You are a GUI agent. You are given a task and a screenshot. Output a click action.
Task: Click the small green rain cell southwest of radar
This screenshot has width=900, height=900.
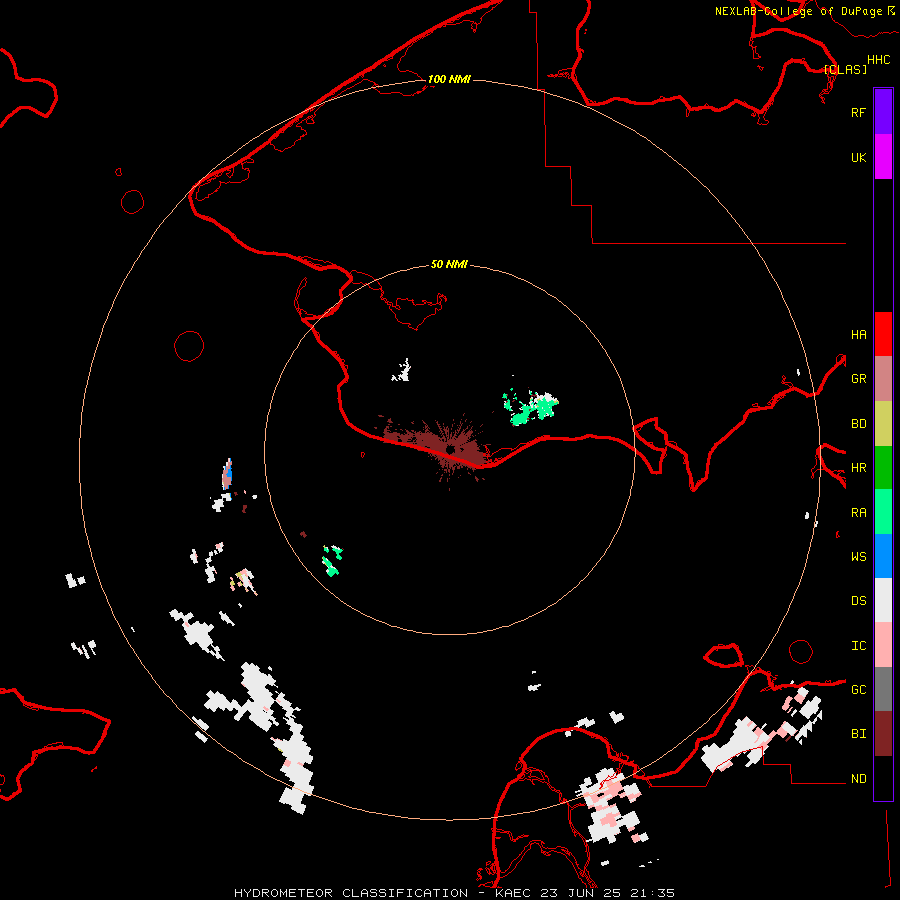pyautogui.click(x=332, y=560)
